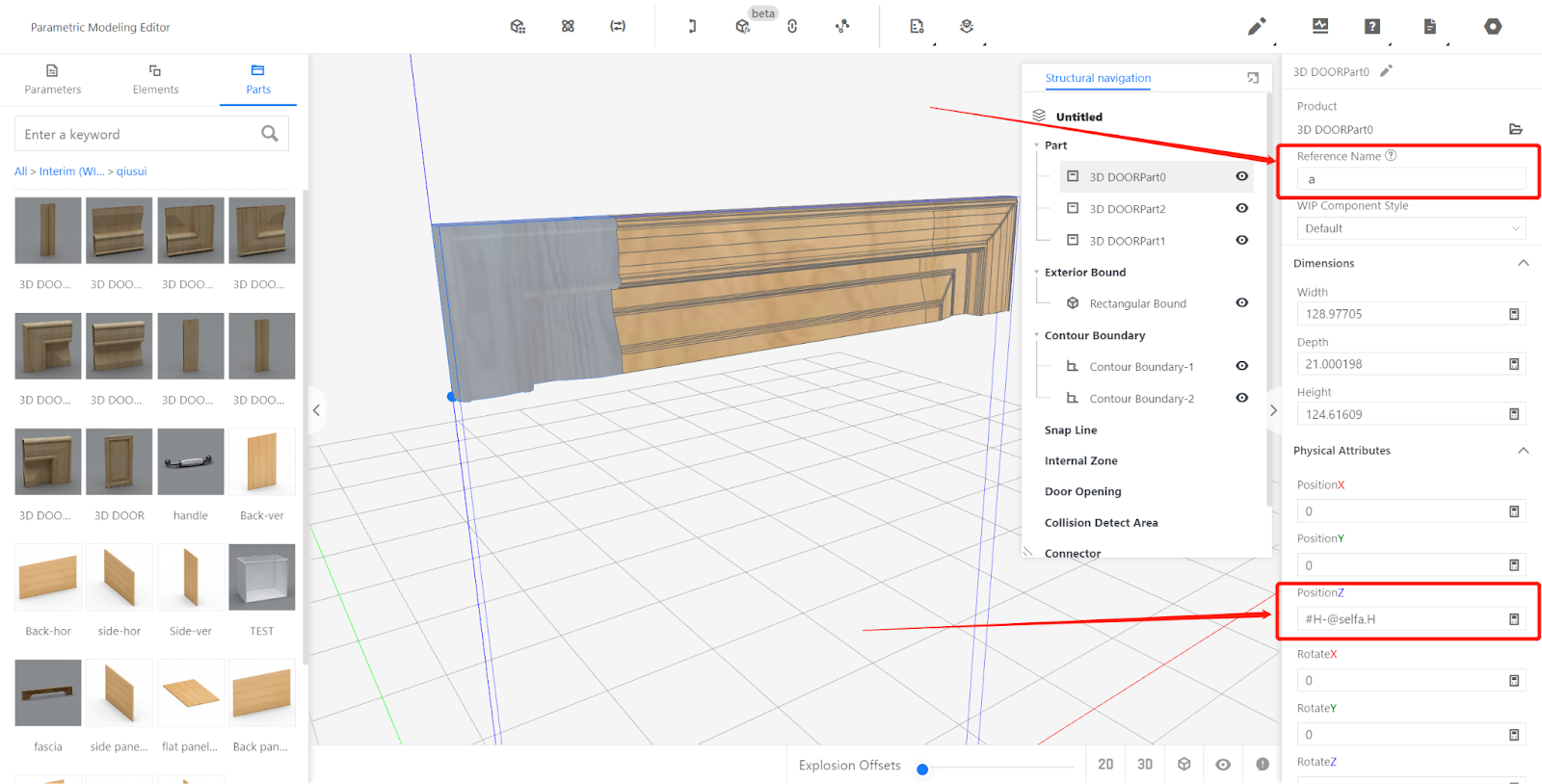Switch to the Parameters tab
This screenshot has width=1542, height=784.
53,79
